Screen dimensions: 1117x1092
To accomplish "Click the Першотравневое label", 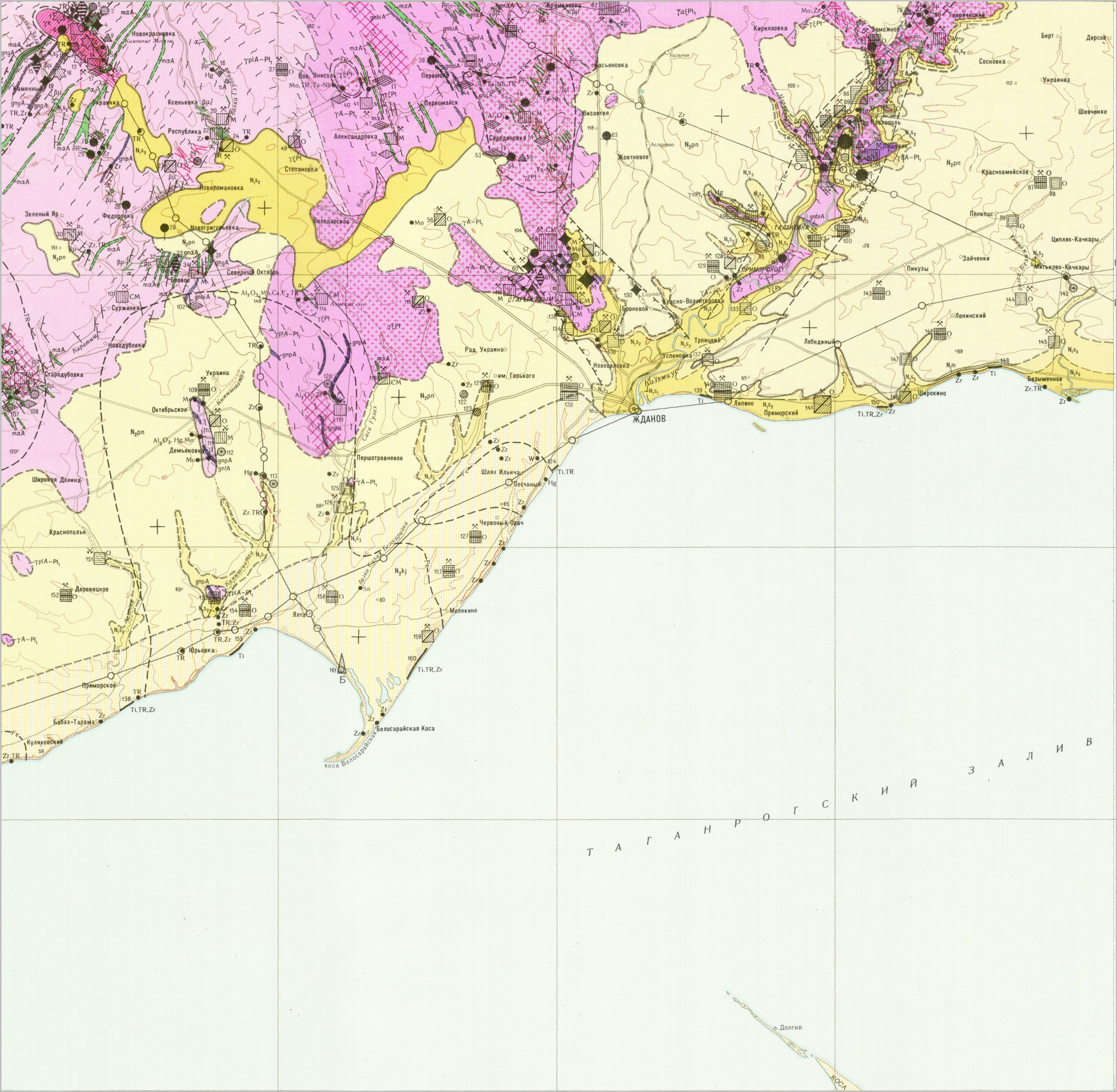I will click(x=380, y=458).
